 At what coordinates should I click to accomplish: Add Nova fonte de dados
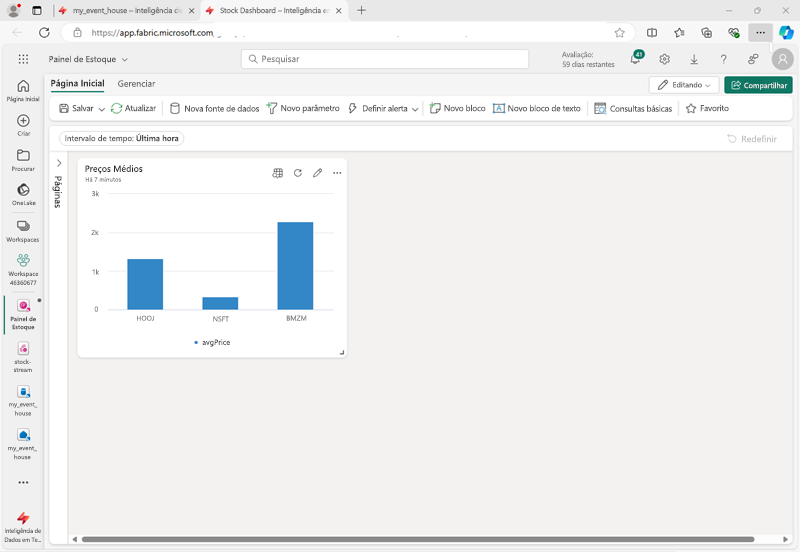[x=214, y=109]
